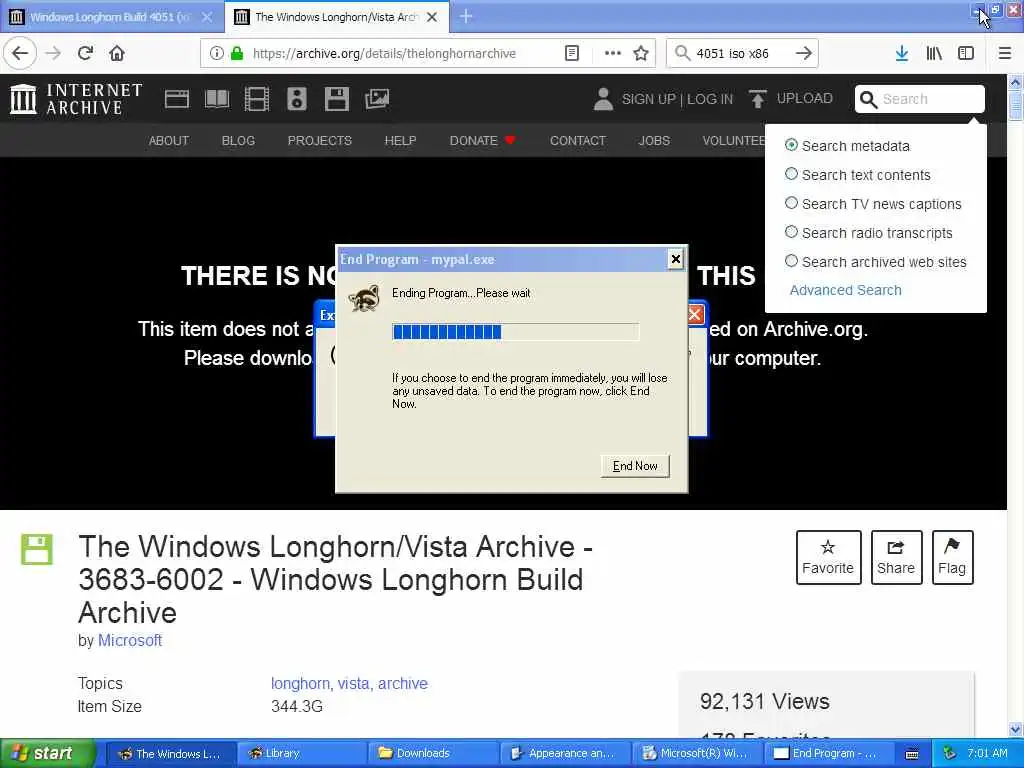Image resolution: width=1024 pixels, height=768 pixels.
Task: Select Search archived web sites option
Action: tap(792, 261)
